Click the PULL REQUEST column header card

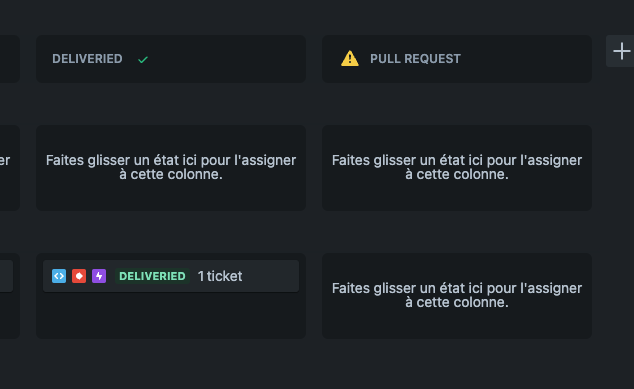click(457, 59)
